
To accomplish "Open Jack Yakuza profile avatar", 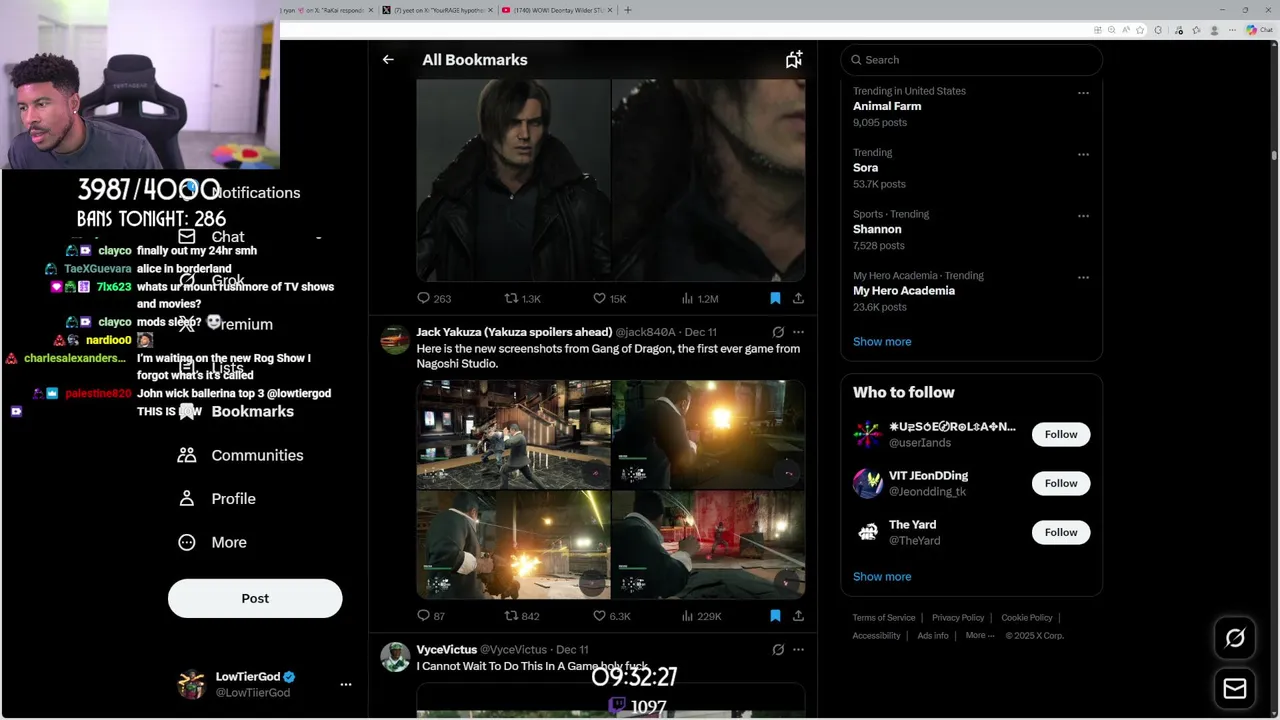I will pos(395,340).
